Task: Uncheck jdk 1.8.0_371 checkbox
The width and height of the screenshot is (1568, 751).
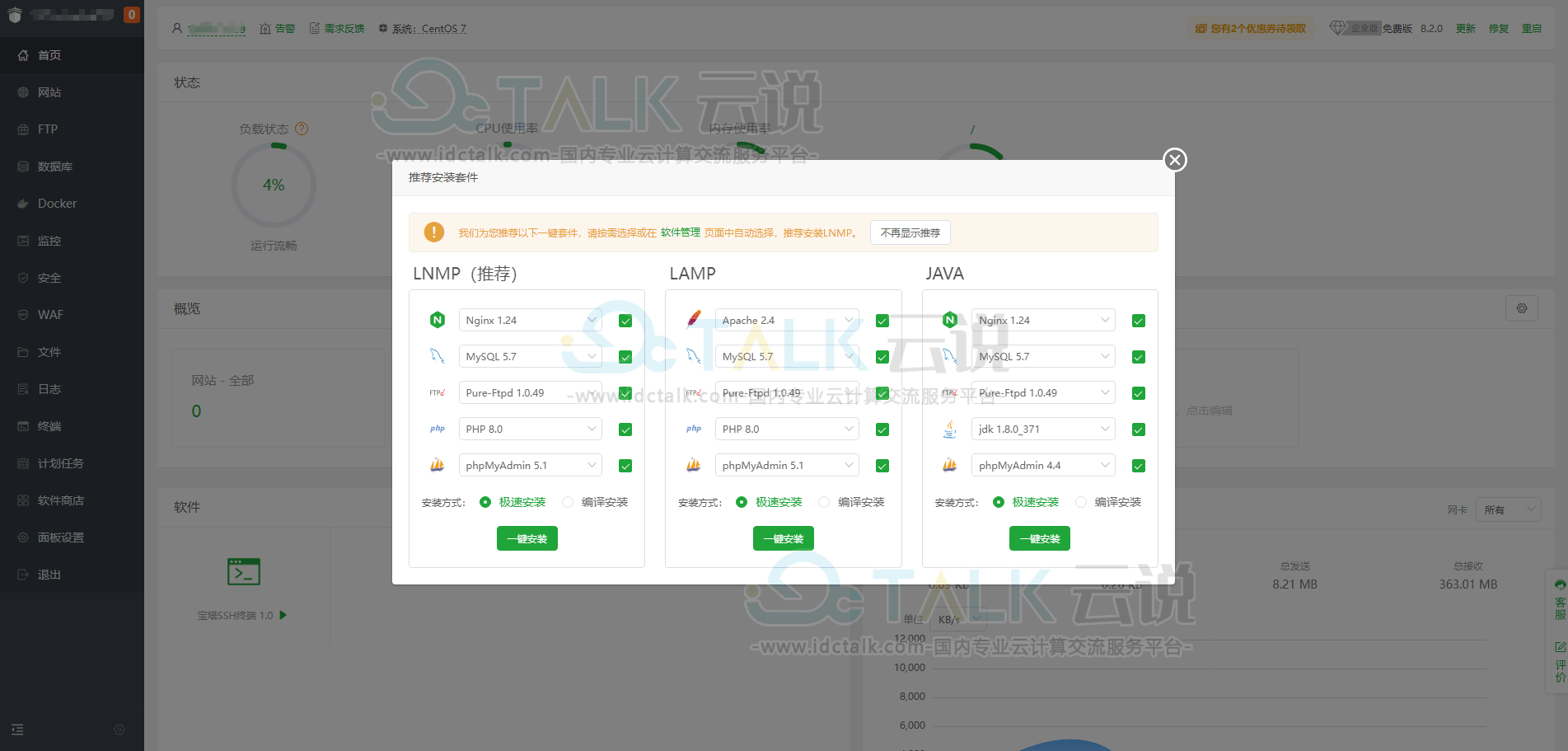Action: pyautogui.click(x=1139, y=429)
